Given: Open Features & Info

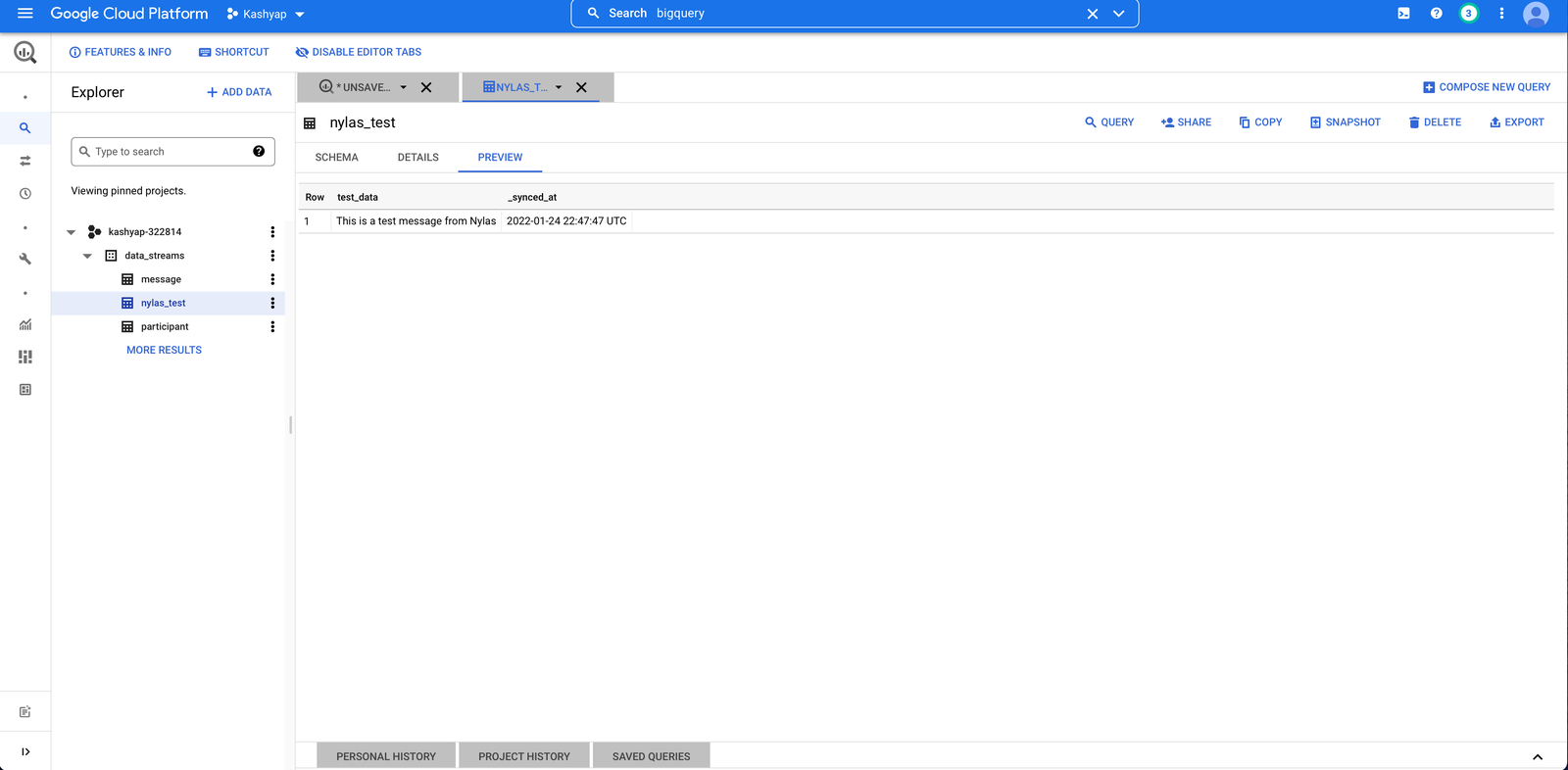Looking at the screenshot, I should (121, 52).
